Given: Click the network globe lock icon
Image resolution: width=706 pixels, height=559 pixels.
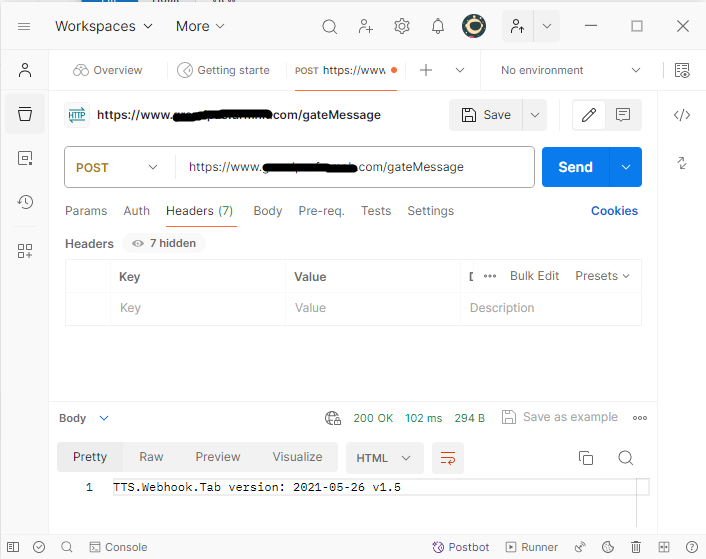Looking at the screenshot, I should (x=333, y=418).
